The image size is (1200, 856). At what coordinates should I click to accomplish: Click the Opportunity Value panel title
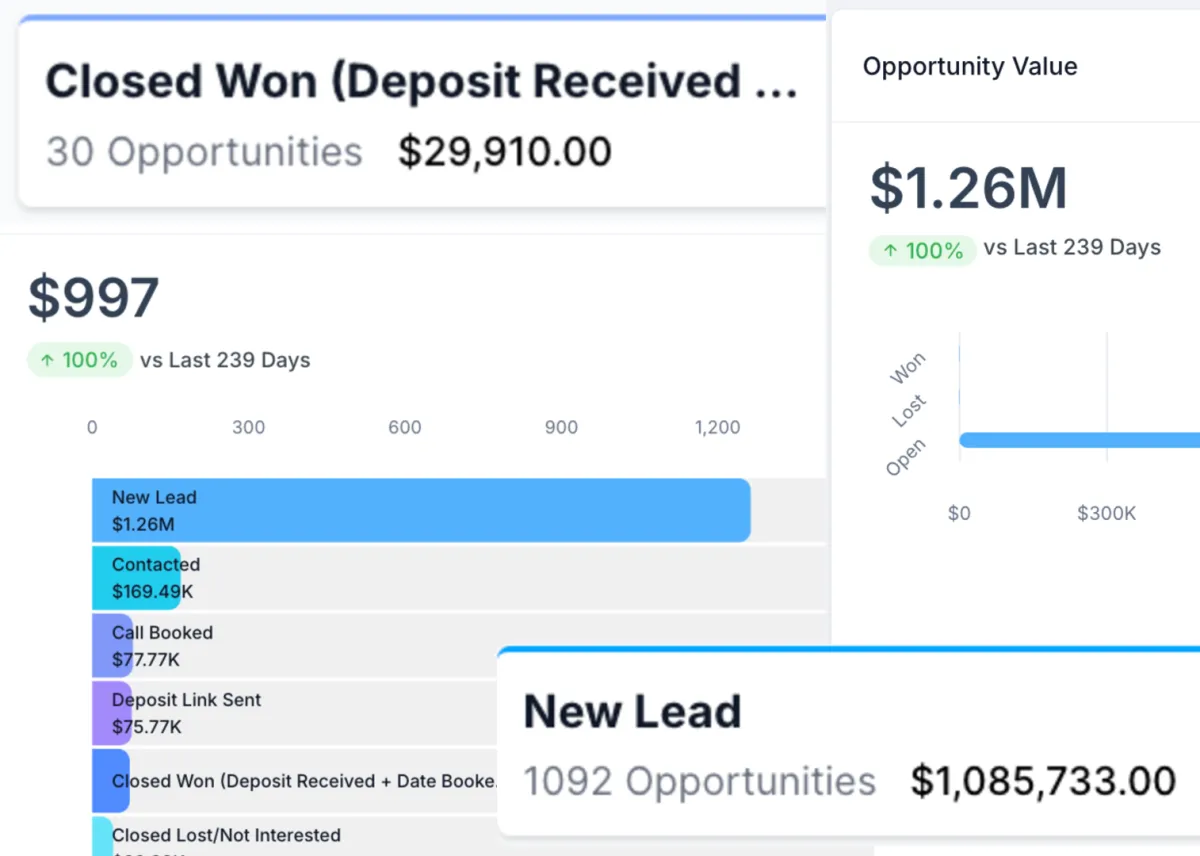970,67
